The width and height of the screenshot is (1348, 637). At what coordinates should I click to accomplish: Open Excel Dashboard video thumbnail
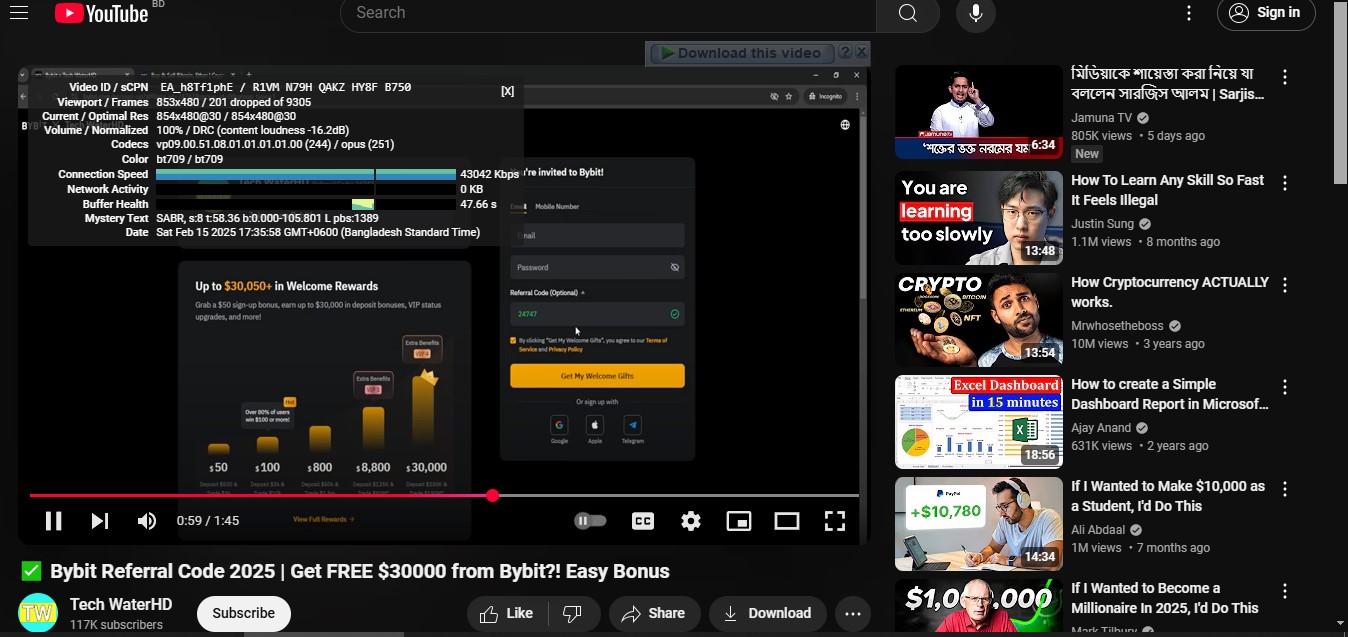(x=979, y=422)
